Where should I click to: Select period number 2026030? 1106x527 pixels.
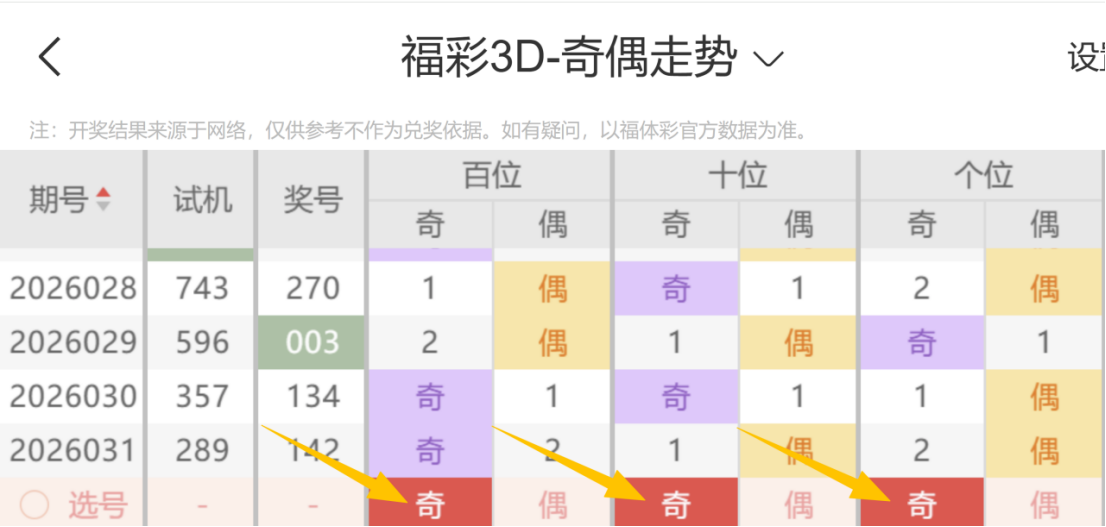click(73, 396)
